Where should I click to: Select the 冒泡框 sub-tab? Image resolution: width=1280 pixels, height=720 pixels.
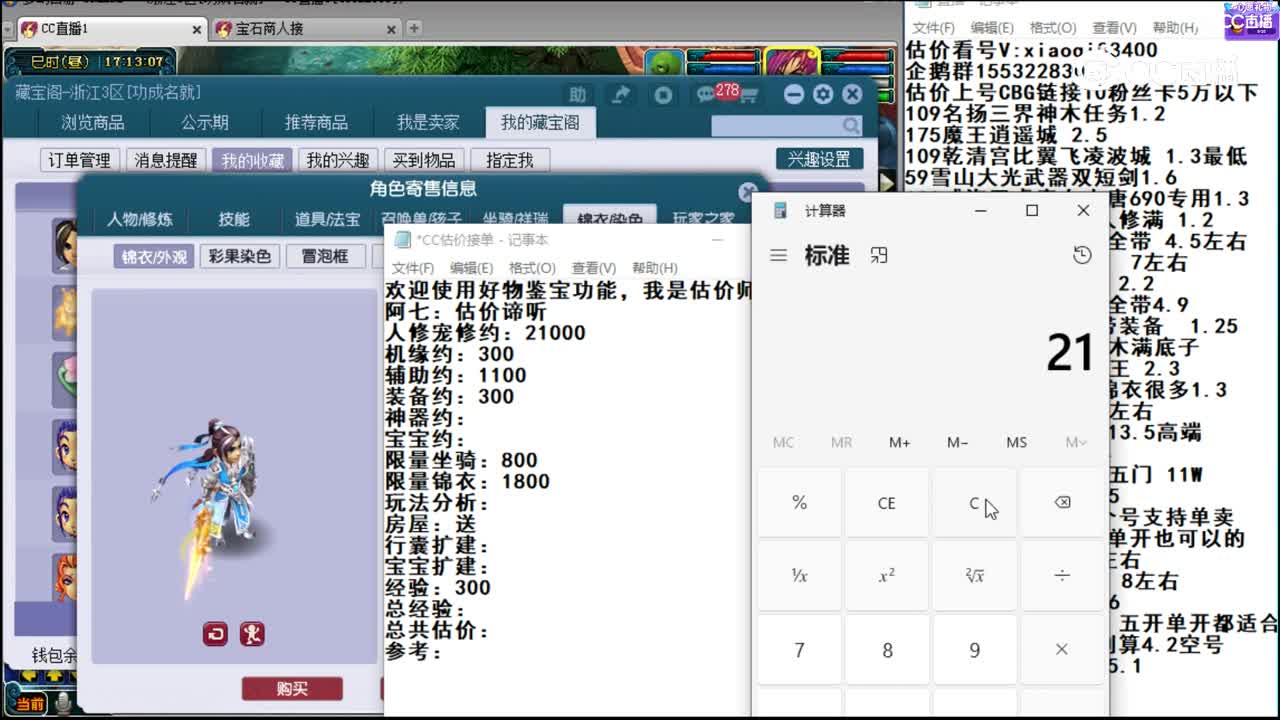tap(325, 257)
